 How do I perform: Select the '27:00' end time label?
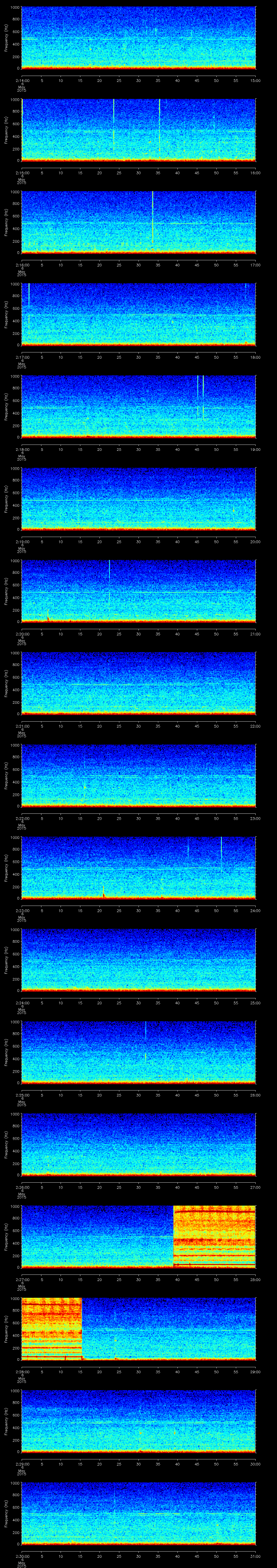pos(256,1187)
